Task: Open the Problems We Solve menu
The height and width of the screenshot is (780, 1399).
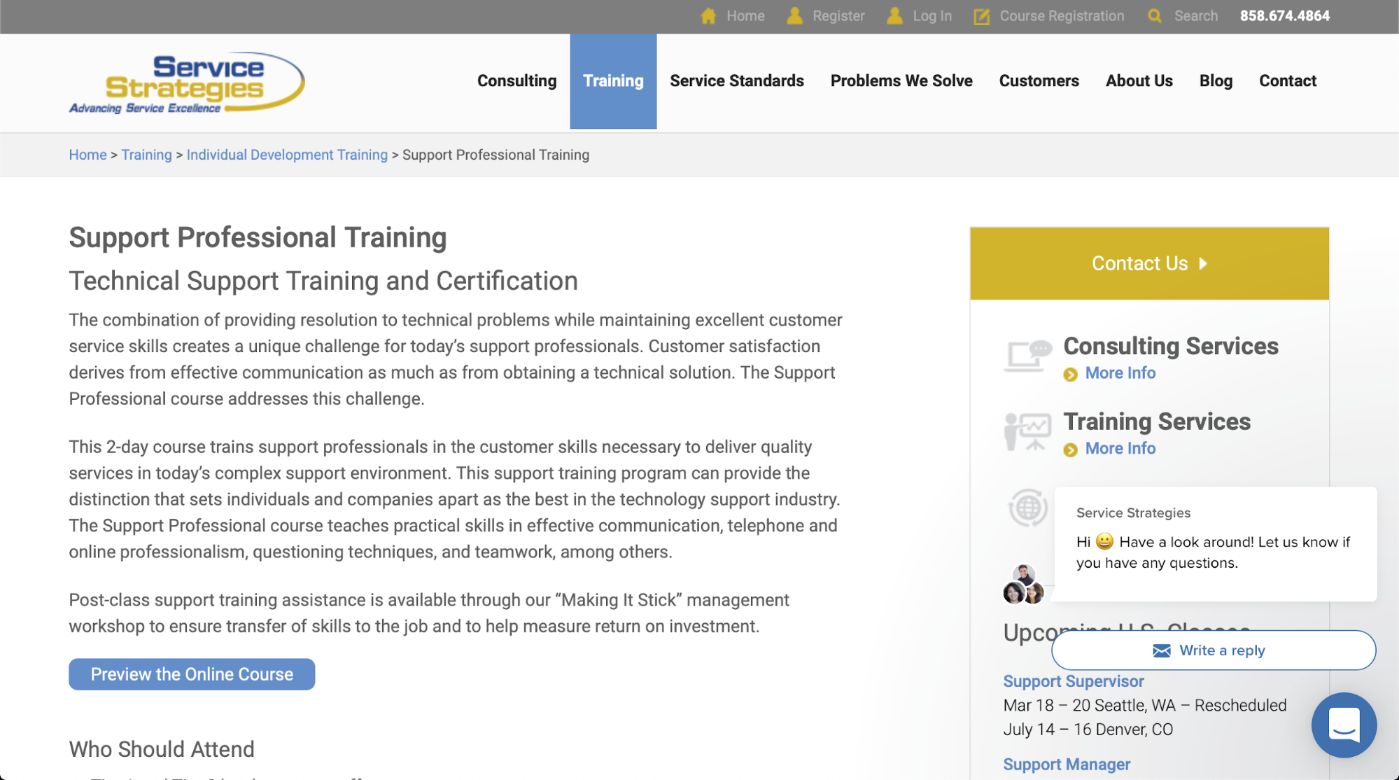Action: pyautogui.click(x=902, y=81)
